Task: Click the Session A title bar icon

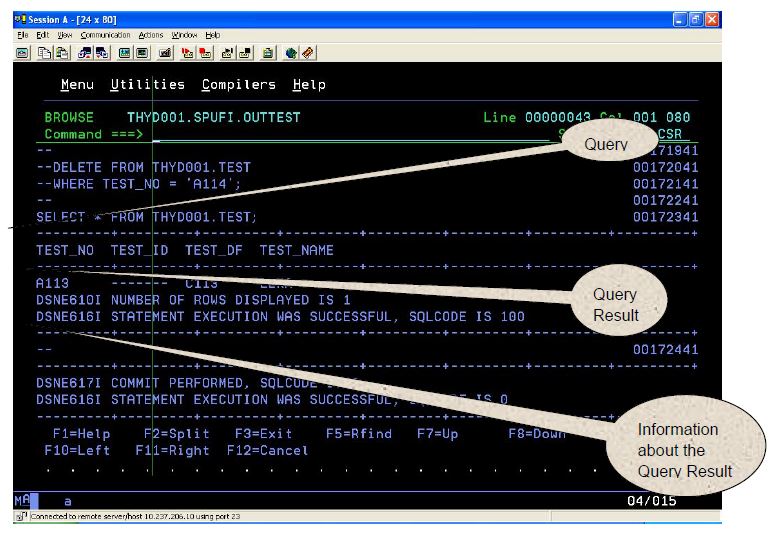Action: click(x=20, y=20)
